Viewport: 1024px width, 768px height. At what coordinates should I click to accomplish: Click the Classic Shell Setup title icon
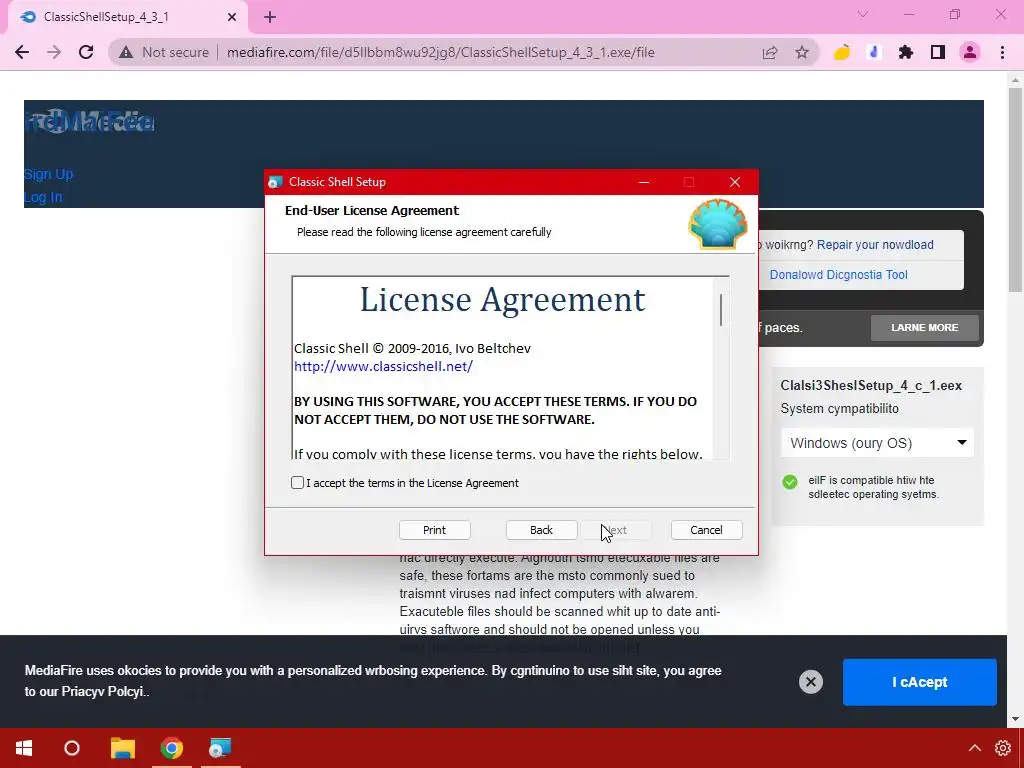(276, 182)
